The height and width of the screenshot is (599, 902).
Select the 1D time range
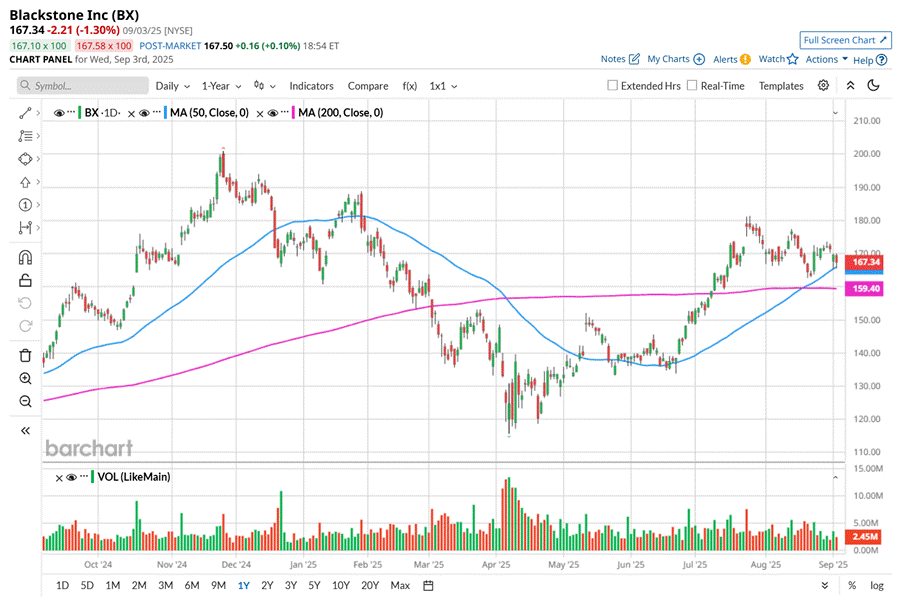click(x=62, y=585)
